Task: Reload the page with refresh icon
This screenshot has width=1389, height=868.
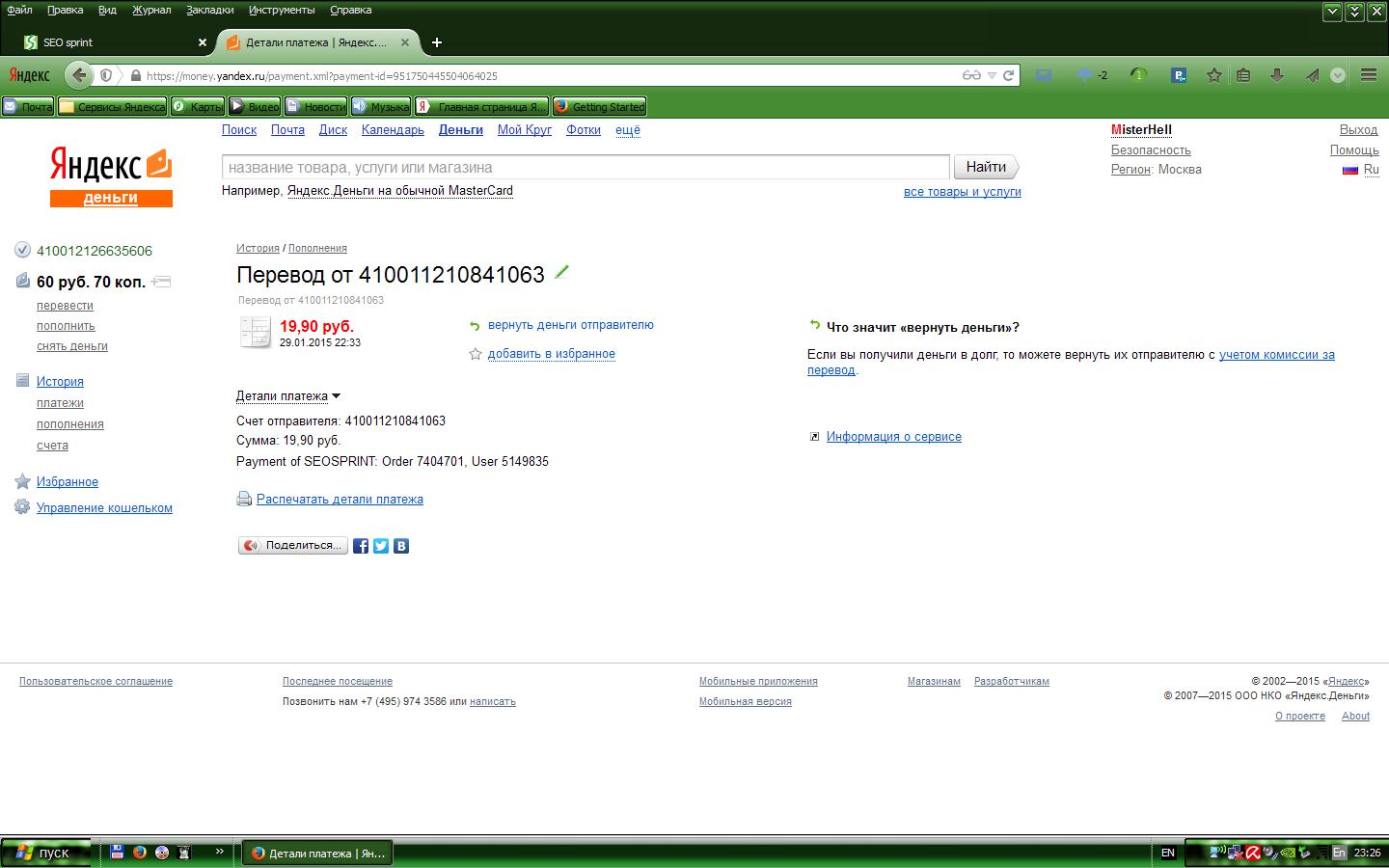Action: click(1009, 75)
